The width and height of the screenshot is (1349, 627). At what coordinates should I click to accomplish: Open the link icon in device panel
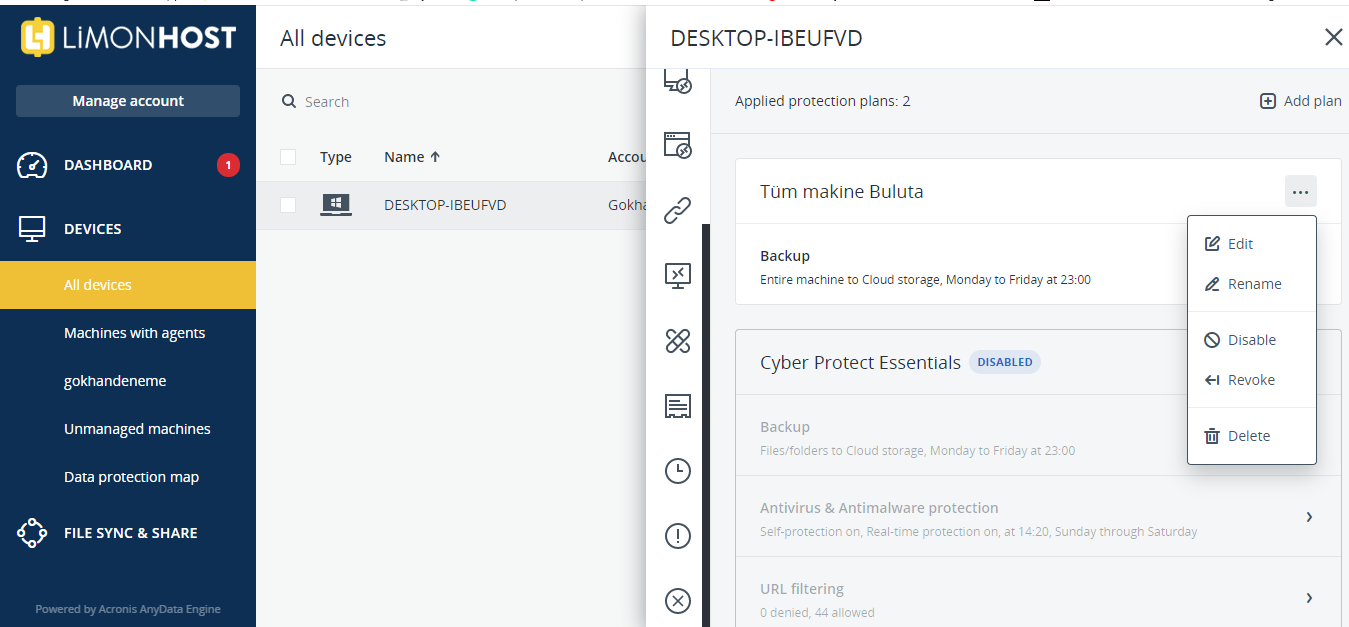(678, 210)
